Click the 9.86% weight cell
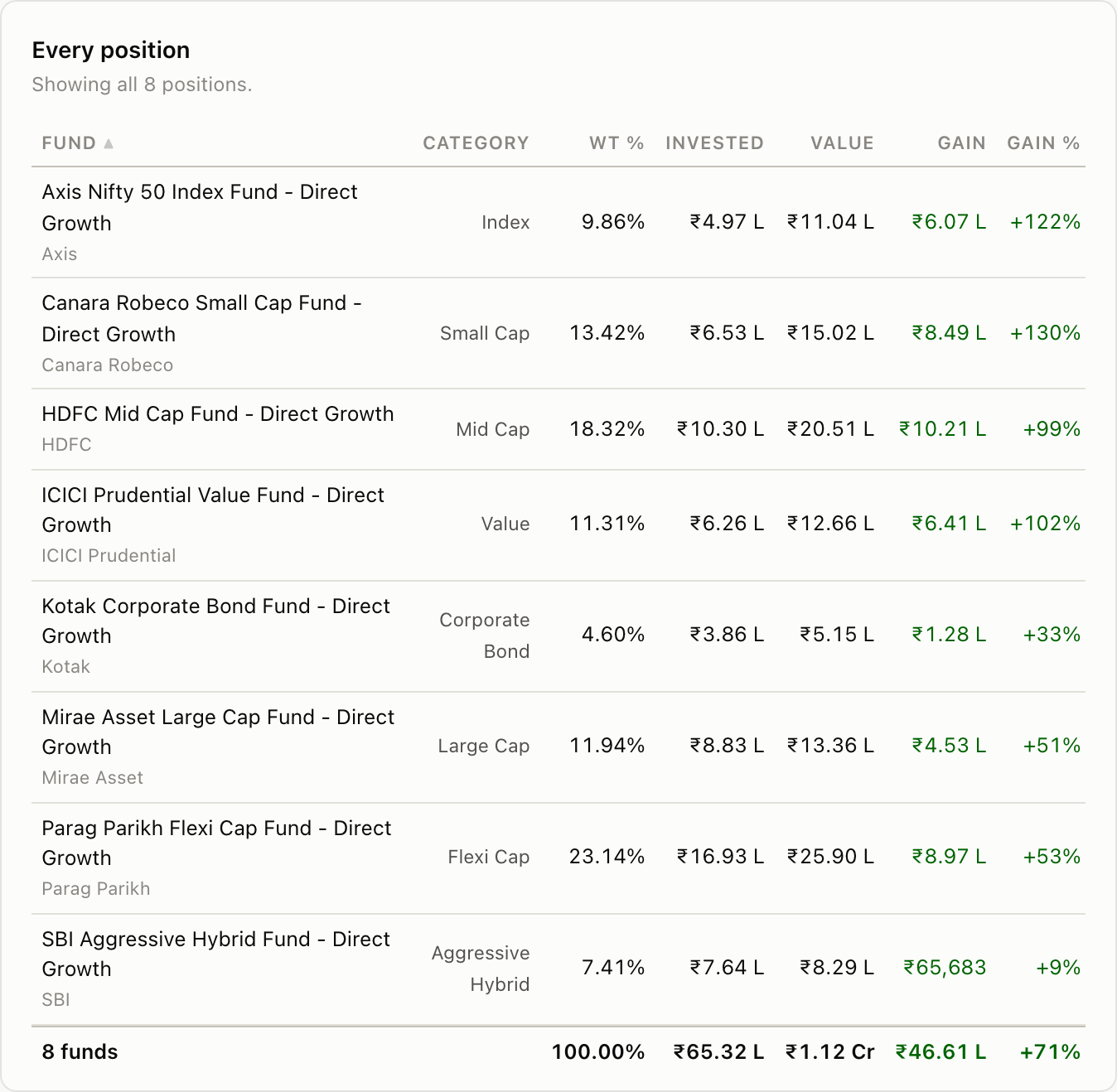The height and width of the screenshot is (1092, 1117). 613,222
